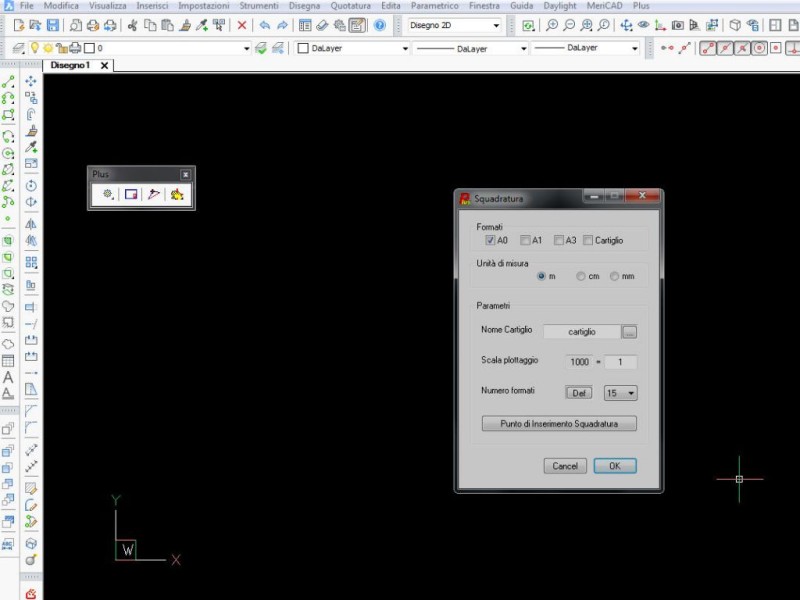Enable the A1 format checkbox
Screen dimensions: 800x600
(x=525, y=240)
